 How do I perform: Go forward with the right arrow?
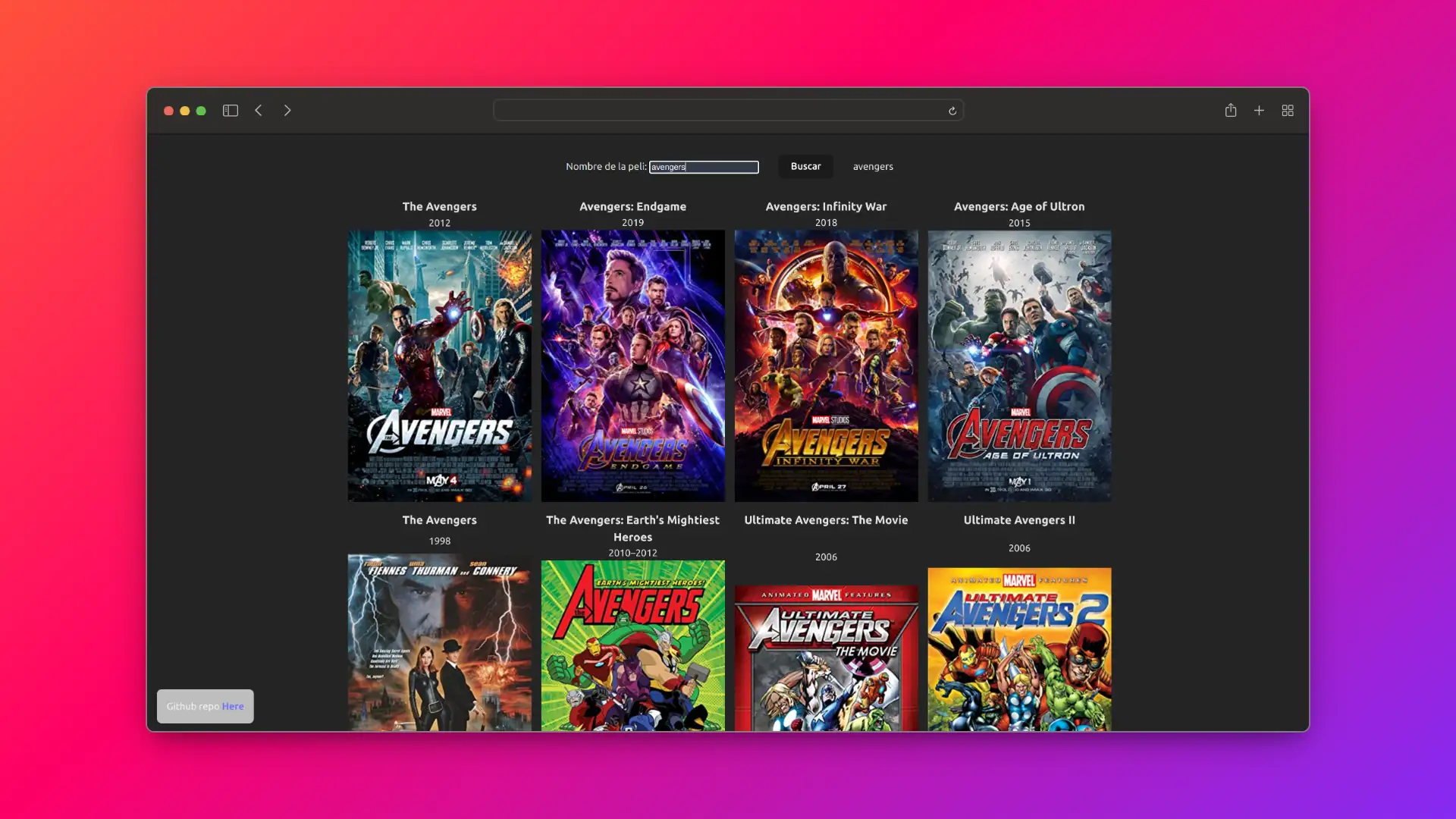(287, 111)
